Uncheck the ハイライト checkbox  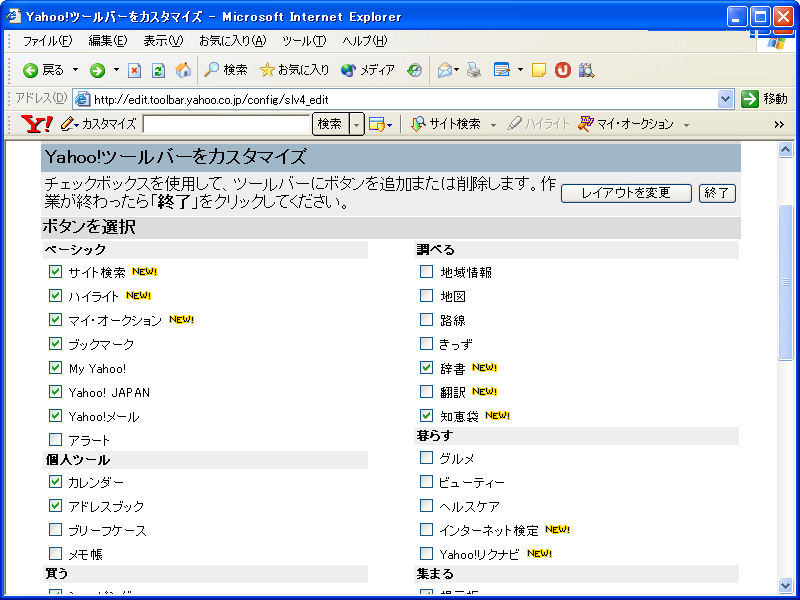pos(55,295)
